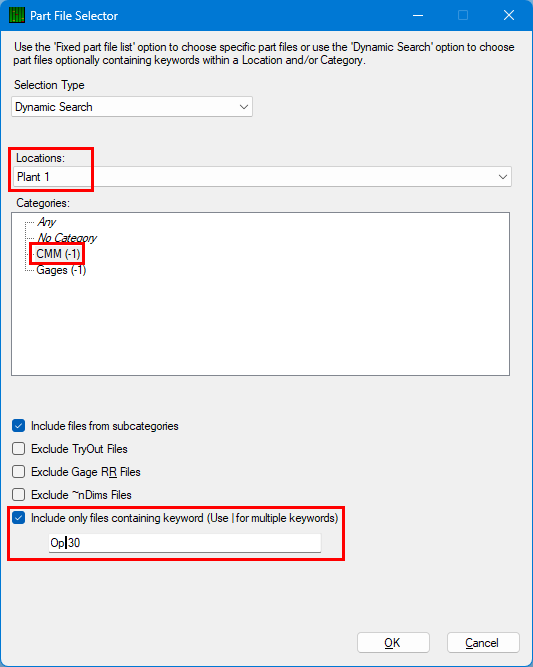
Task: Close the Part File Selector window
Action: click(509, 16)
